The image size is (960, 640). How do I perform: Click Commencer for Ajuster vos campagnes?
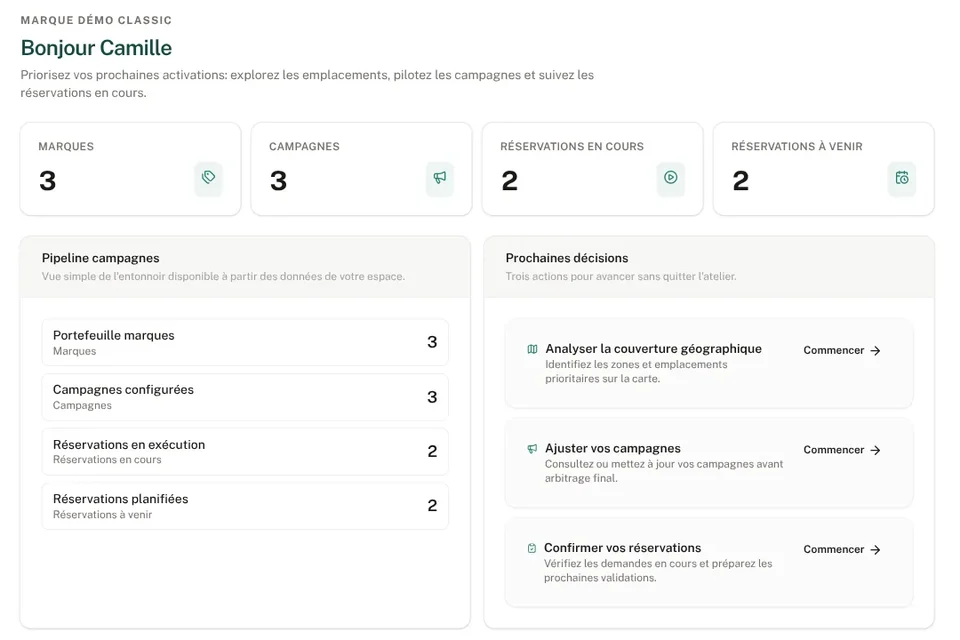[842, 450]
